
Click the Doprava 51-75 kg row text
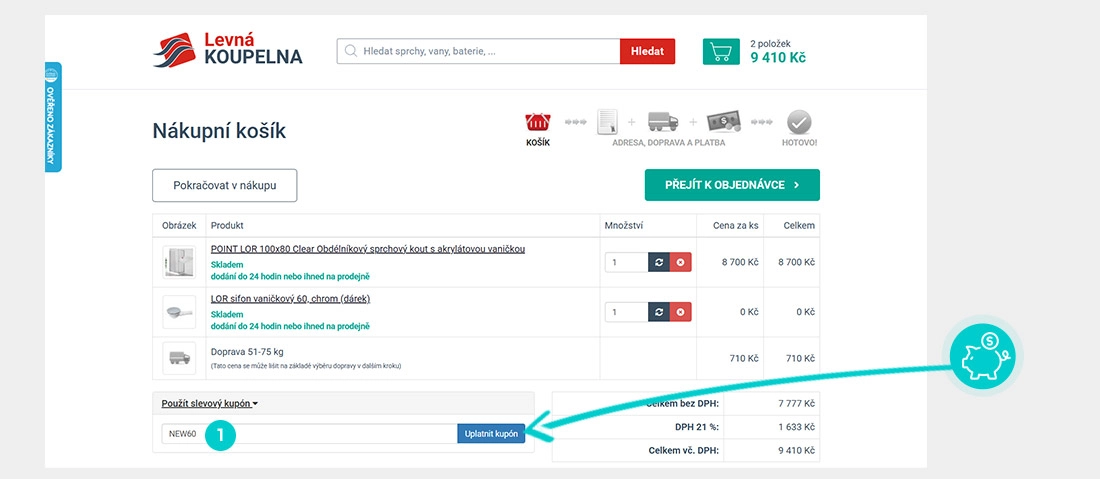click(247, 352)
